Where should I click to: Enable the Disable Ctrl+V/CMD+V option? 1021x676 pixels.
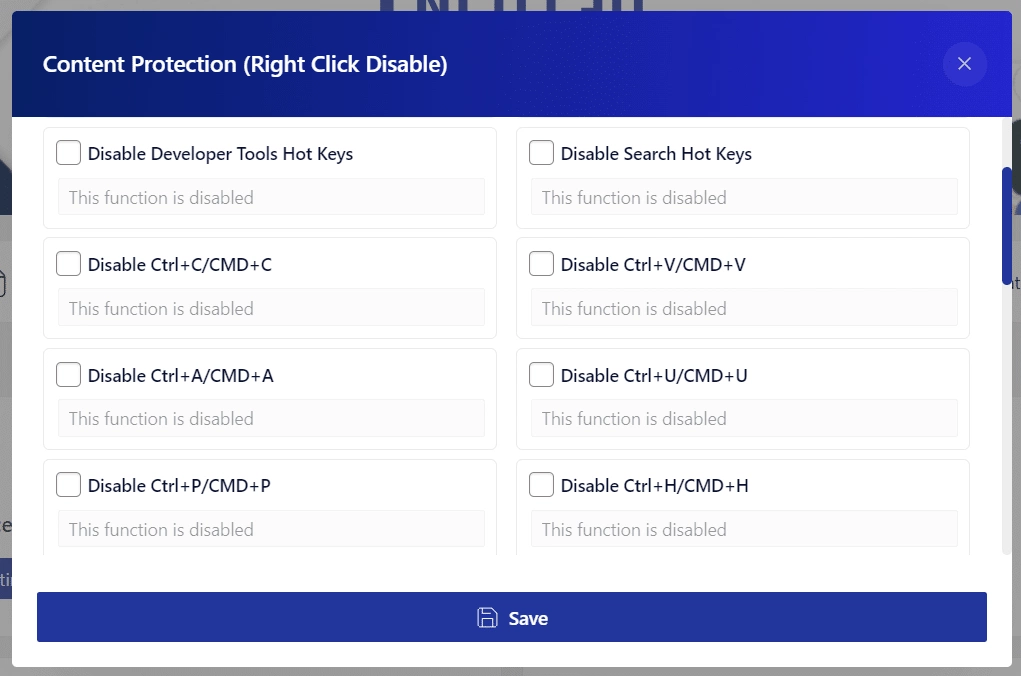tap(541, 263)
